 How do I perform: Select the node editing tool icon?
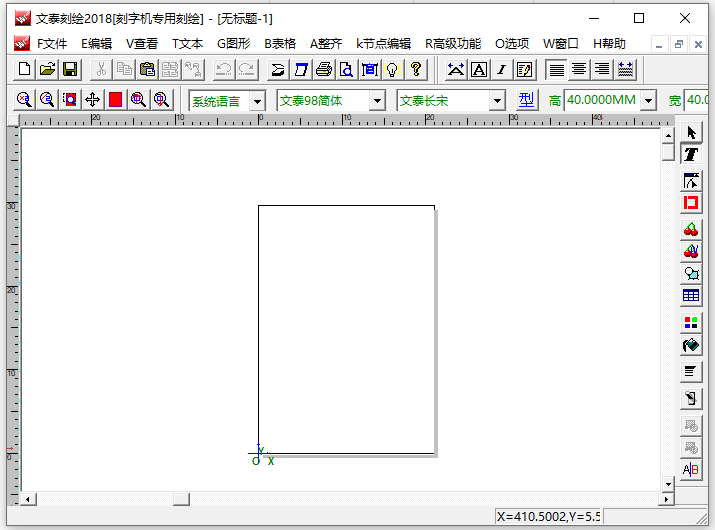click(691, 181)
